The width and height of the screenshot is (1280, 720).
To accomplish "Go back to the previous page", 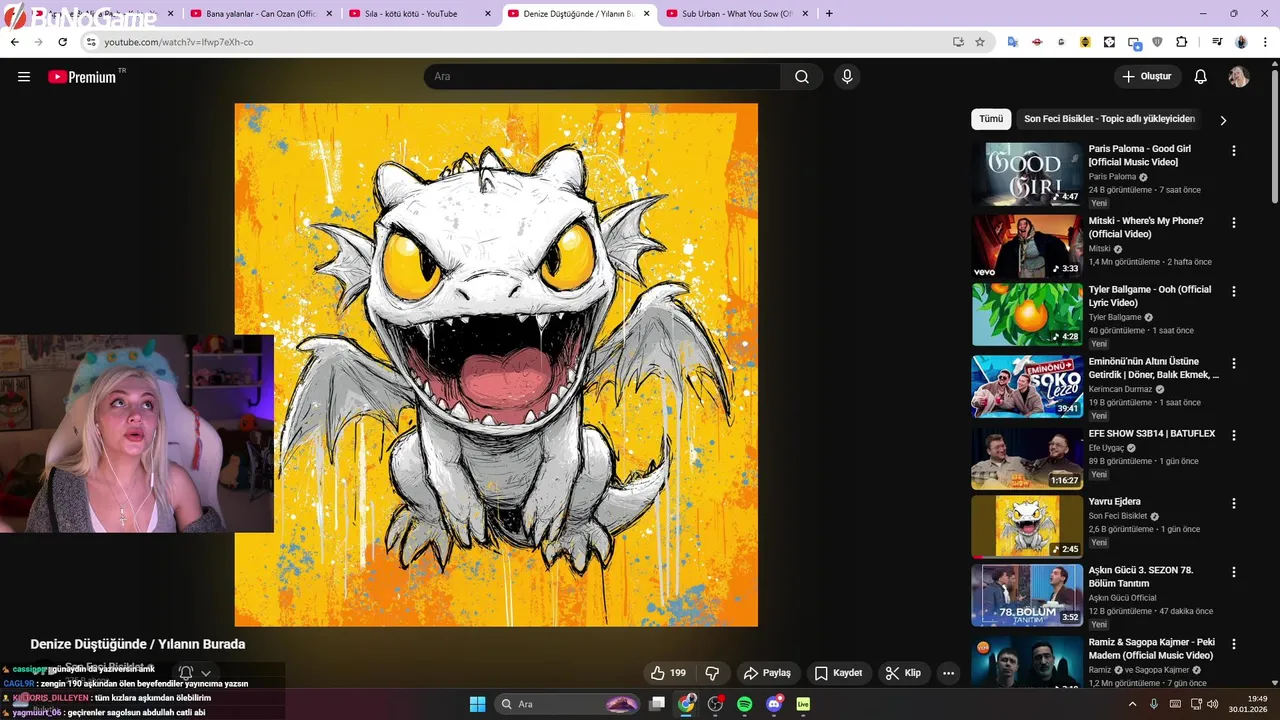I will pyautogui.click(x=14, y=42).
